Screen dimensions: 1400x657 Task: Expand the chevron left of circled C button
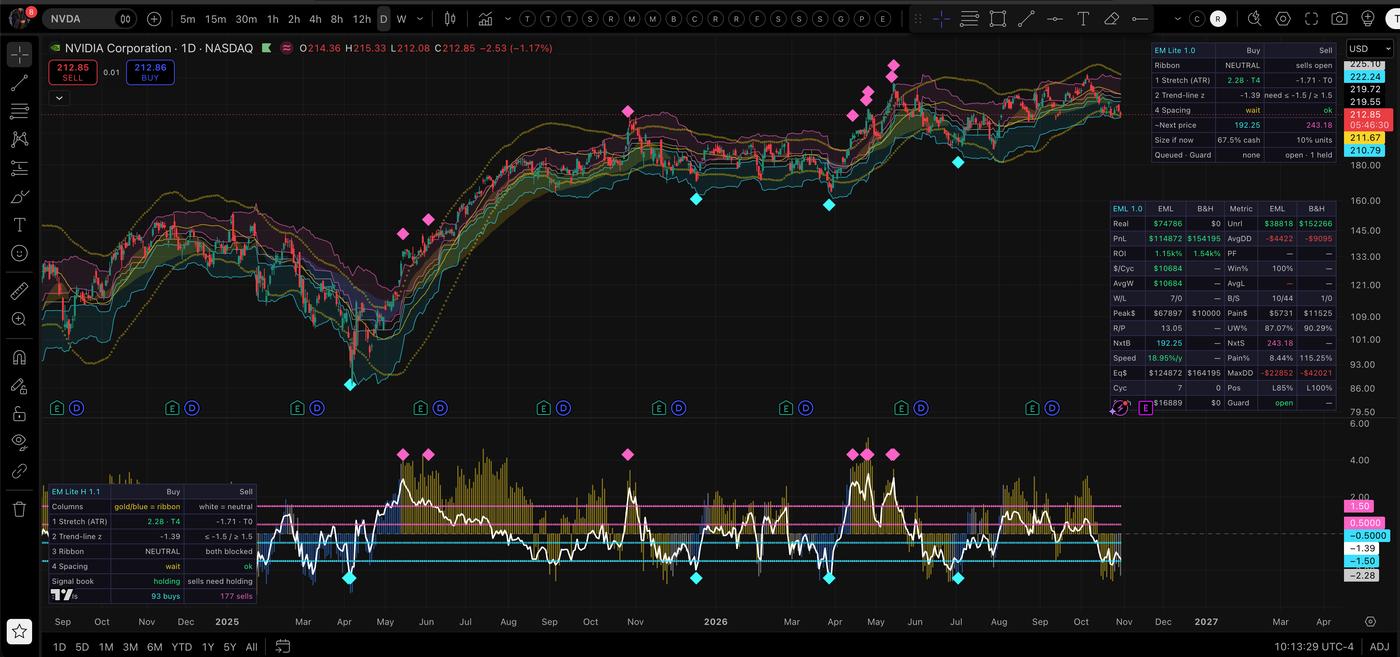click(1178, 19)
